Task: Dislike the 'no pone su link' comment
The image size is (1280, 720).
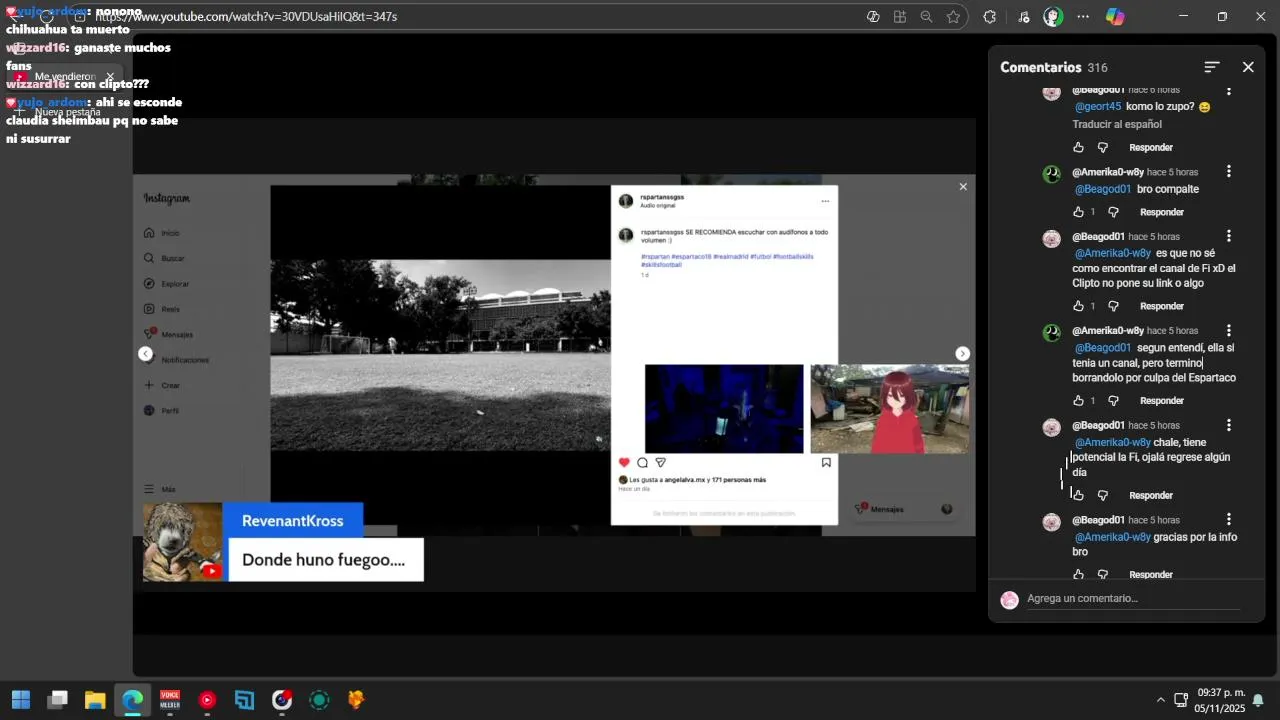Action: point(1113,306)
